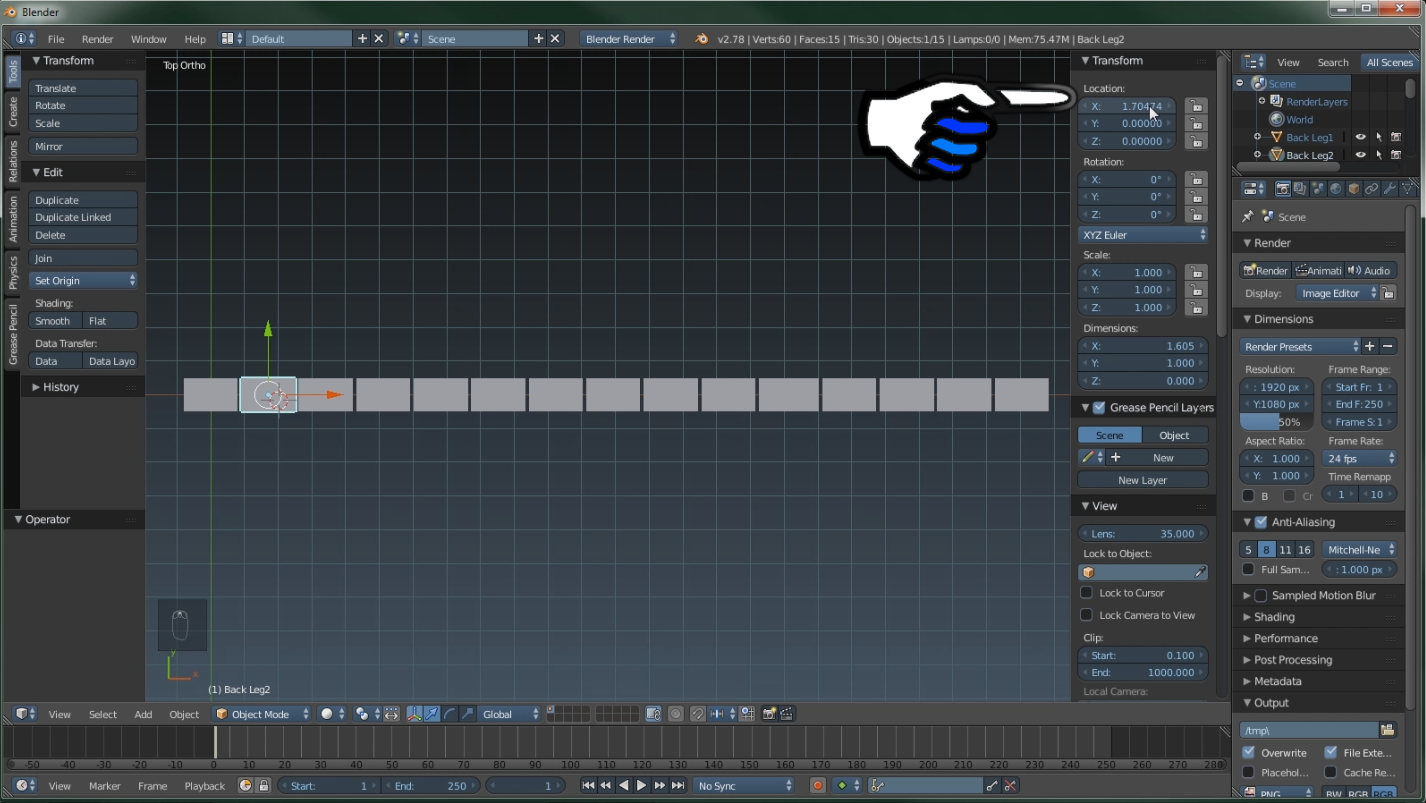This screenshot has height=803, width=1426.
Task: Enable Full Sample checkbox
Action: tap(1248, 569)
